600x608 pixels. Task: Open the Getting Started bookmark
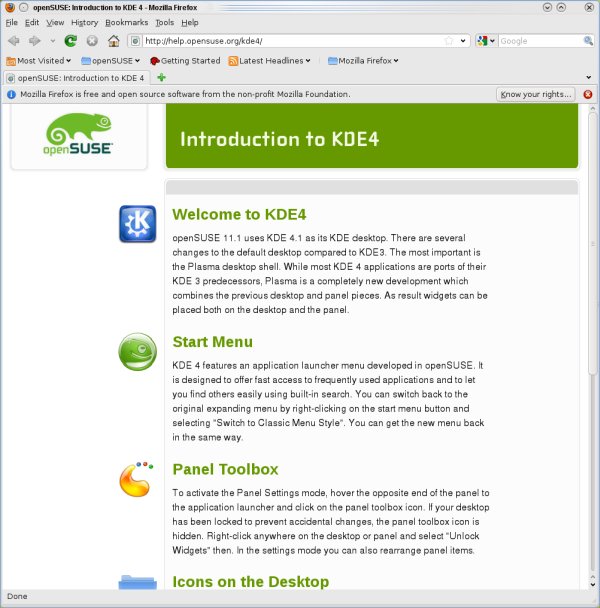[x=185, y=60]
